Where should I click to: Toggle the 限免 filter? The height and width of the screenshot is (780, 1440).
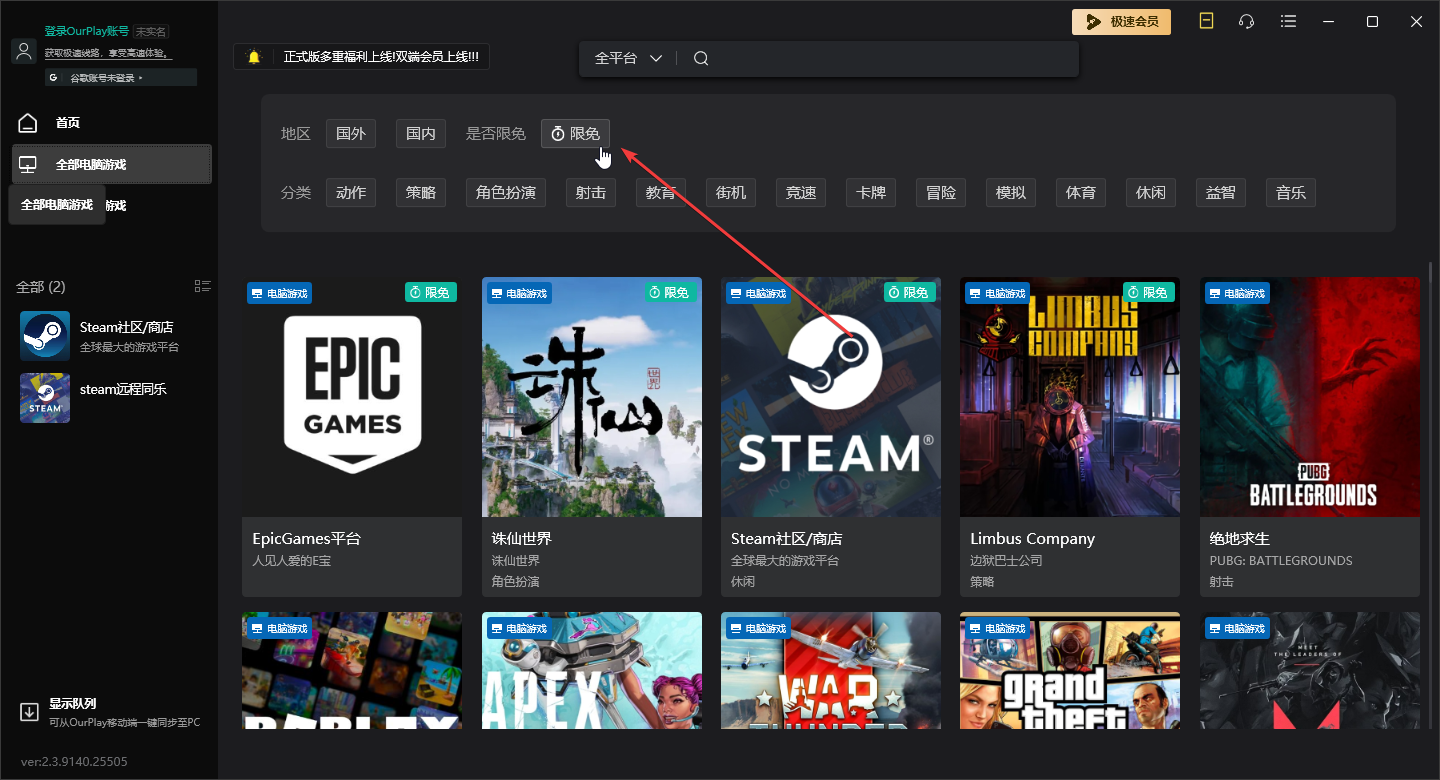[575, 134]
